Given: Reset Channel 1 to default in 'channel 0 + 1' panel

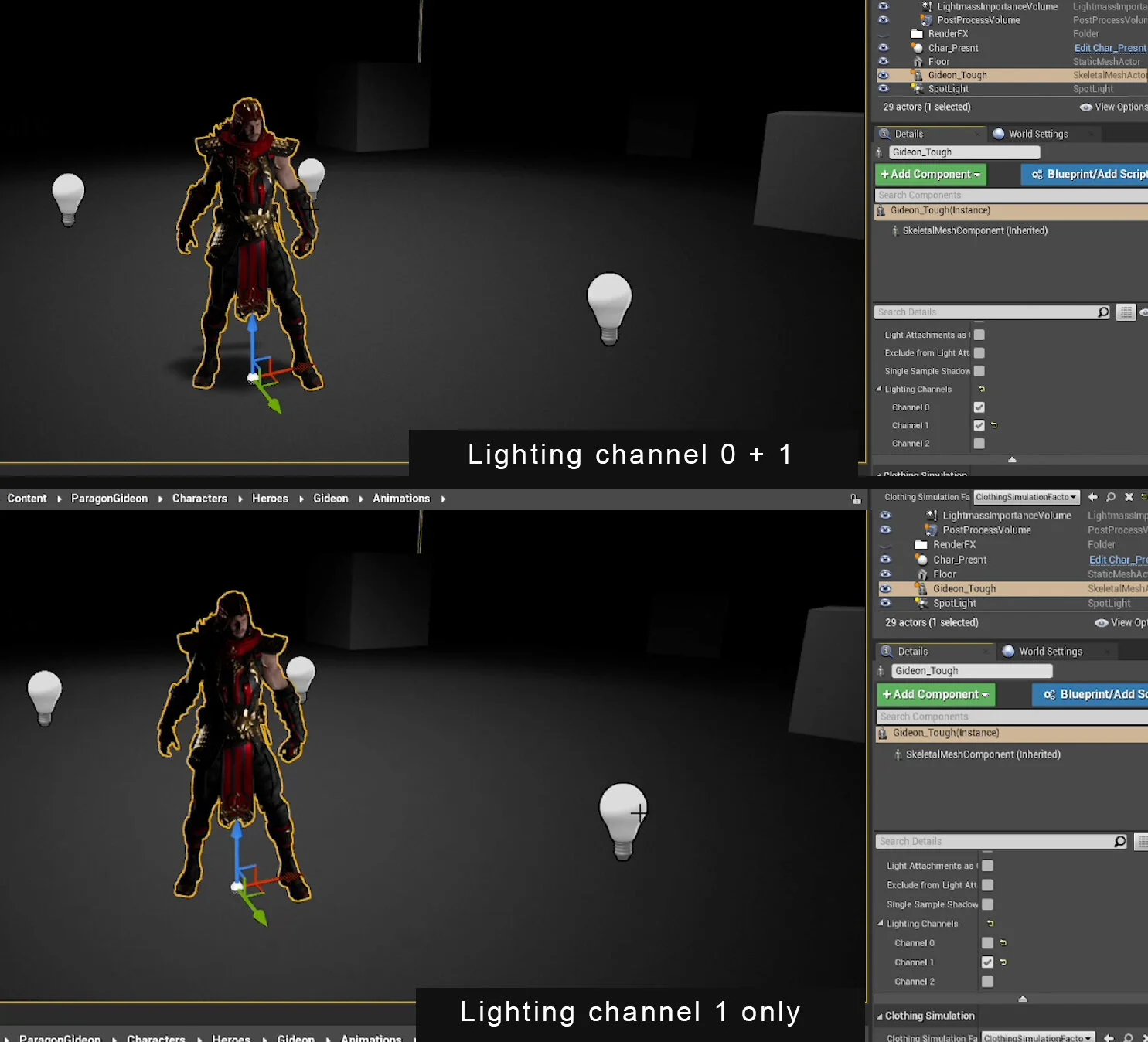Looking at the screenshot, I should [x=993, y=425].
